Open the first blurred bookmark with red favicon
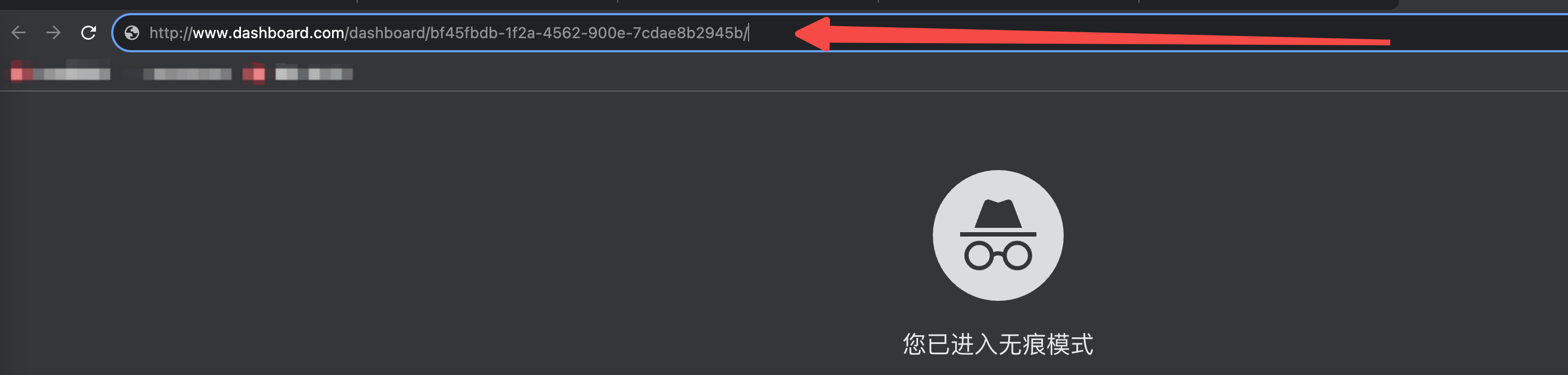Screen dimensions: 1568x375 59,73
